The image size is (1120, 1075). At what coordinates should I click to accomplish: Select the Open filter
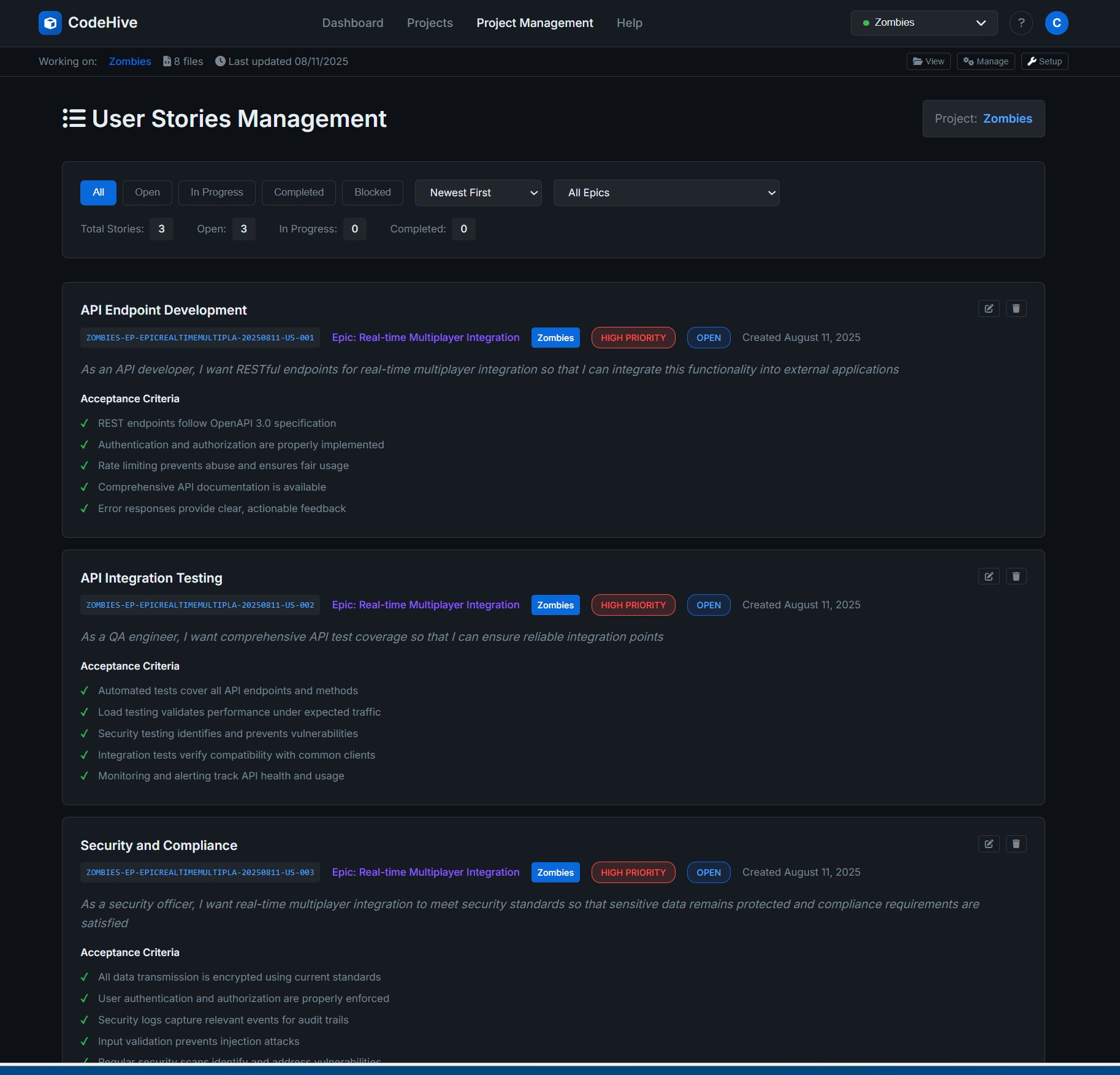147,192
